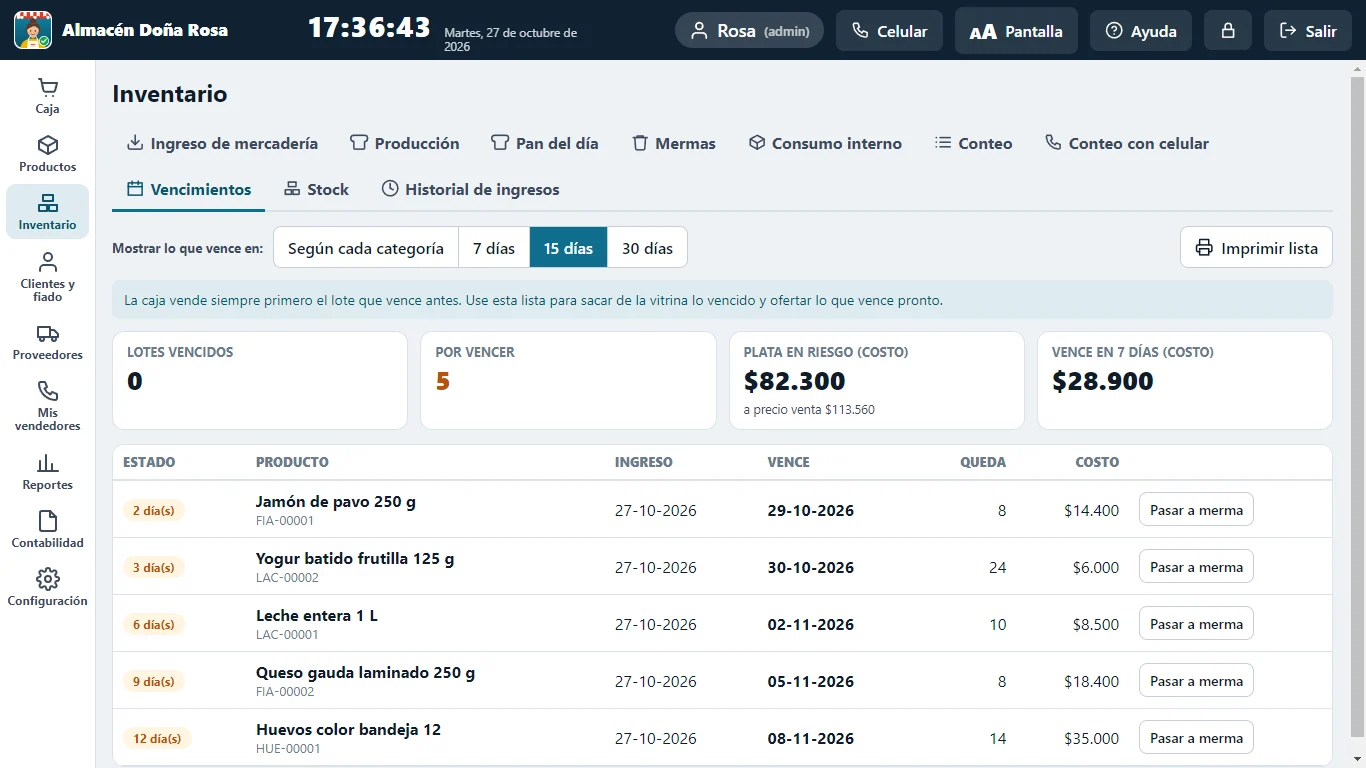Open Ingreso de mercadería tab

222,143
